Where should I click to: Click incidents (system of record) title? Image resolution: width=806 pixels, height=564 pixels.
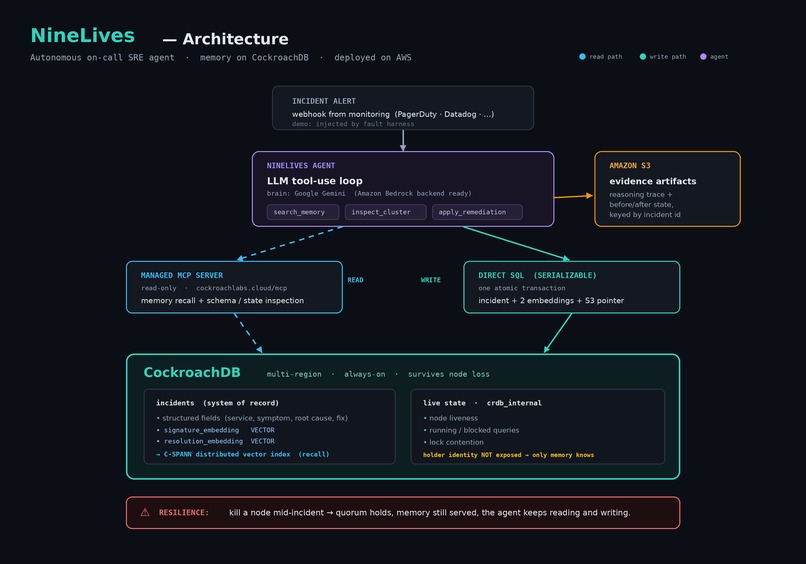tap(217, 403)
